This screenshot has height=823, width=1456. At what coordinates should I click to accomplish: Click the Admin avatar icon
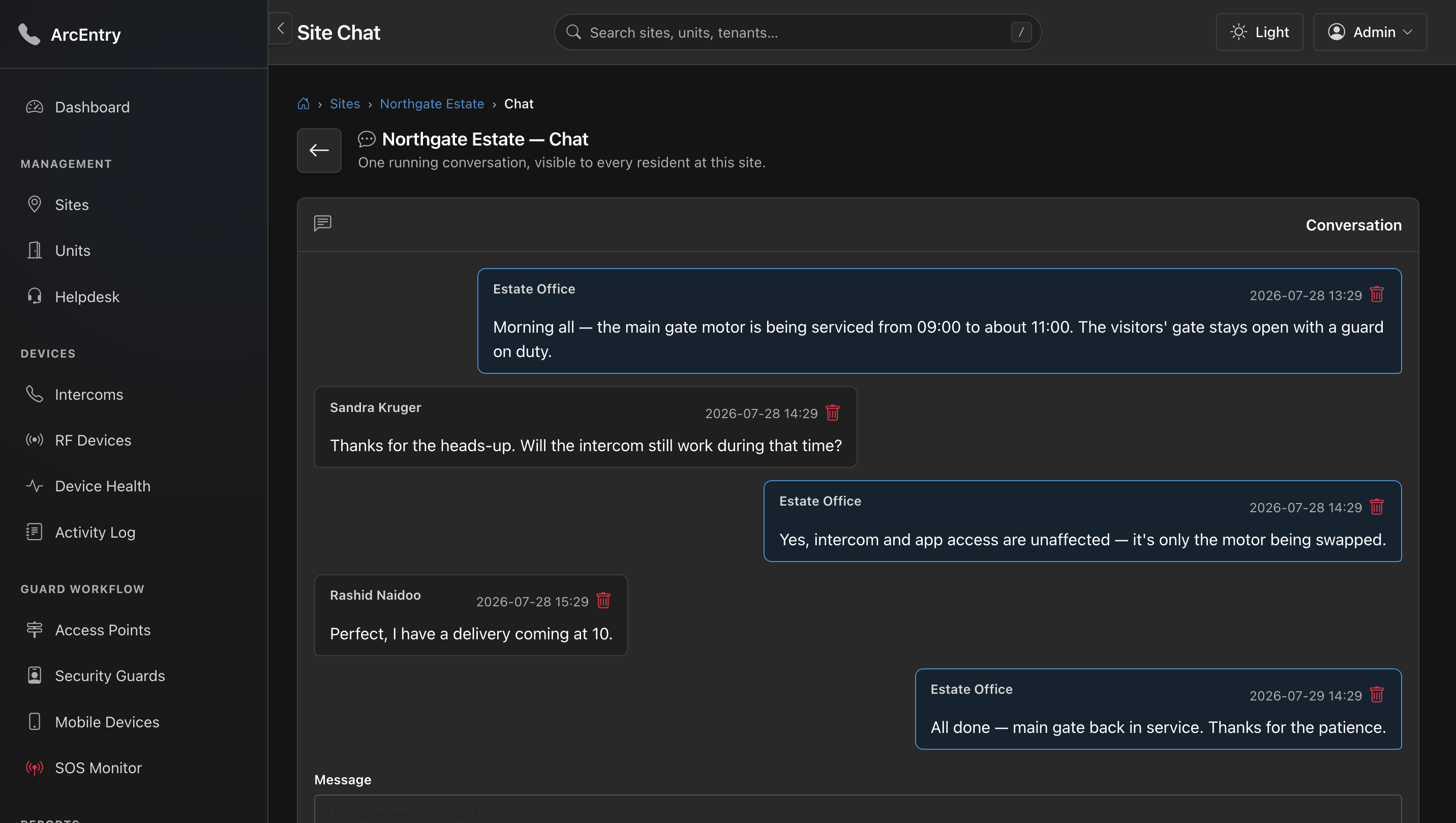point(1336,32)
